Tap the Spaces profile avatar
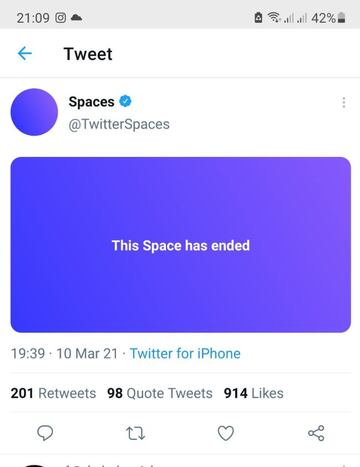The width and height of the screenshot is (360, 467). (34, 112)
